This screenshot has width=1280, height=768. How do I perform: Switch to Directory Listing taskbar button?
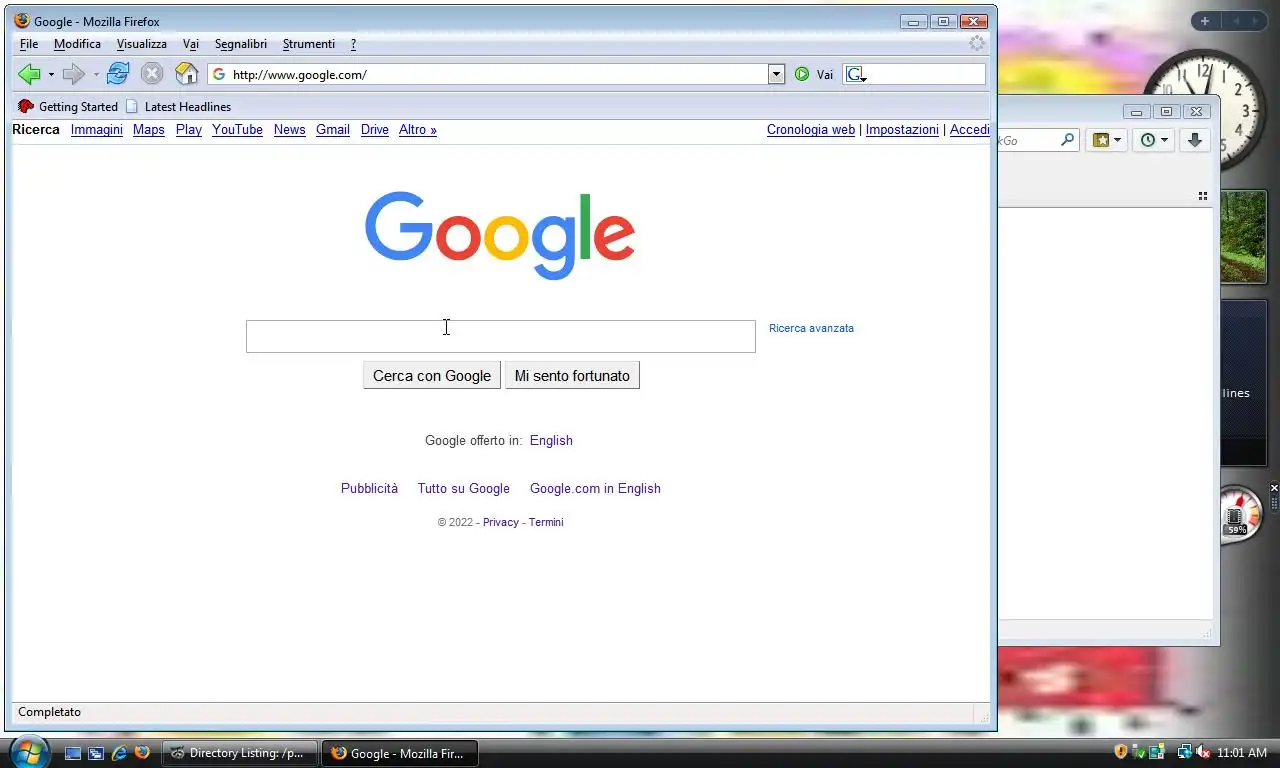240,753
